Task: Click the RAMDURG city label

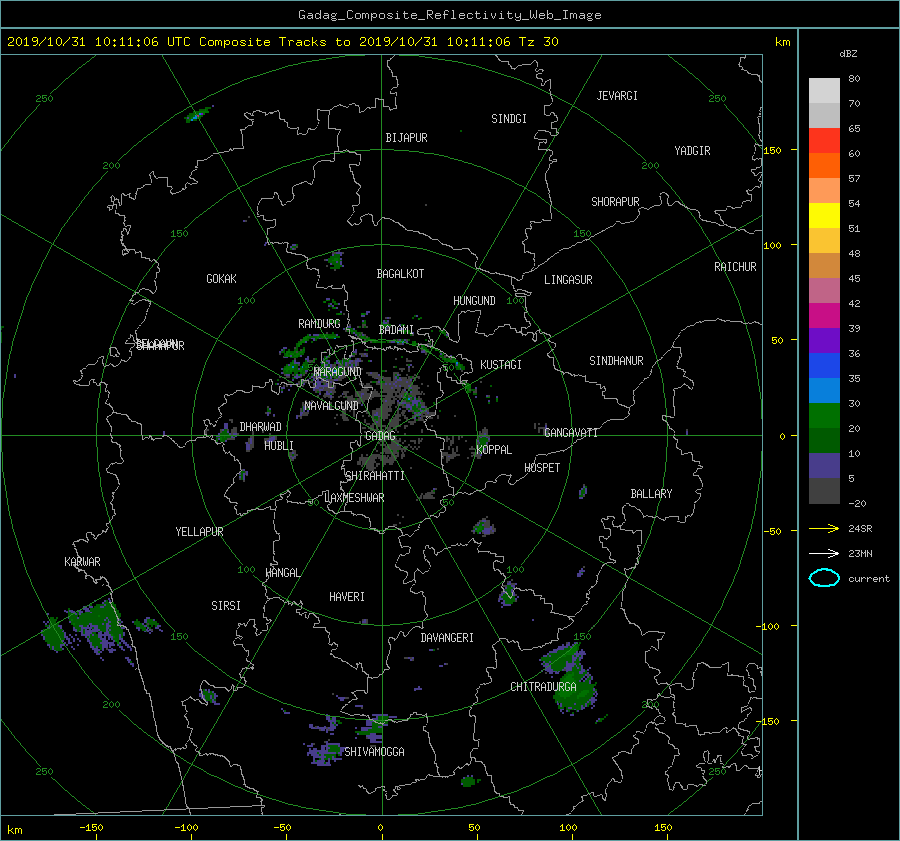Action: 319,324
